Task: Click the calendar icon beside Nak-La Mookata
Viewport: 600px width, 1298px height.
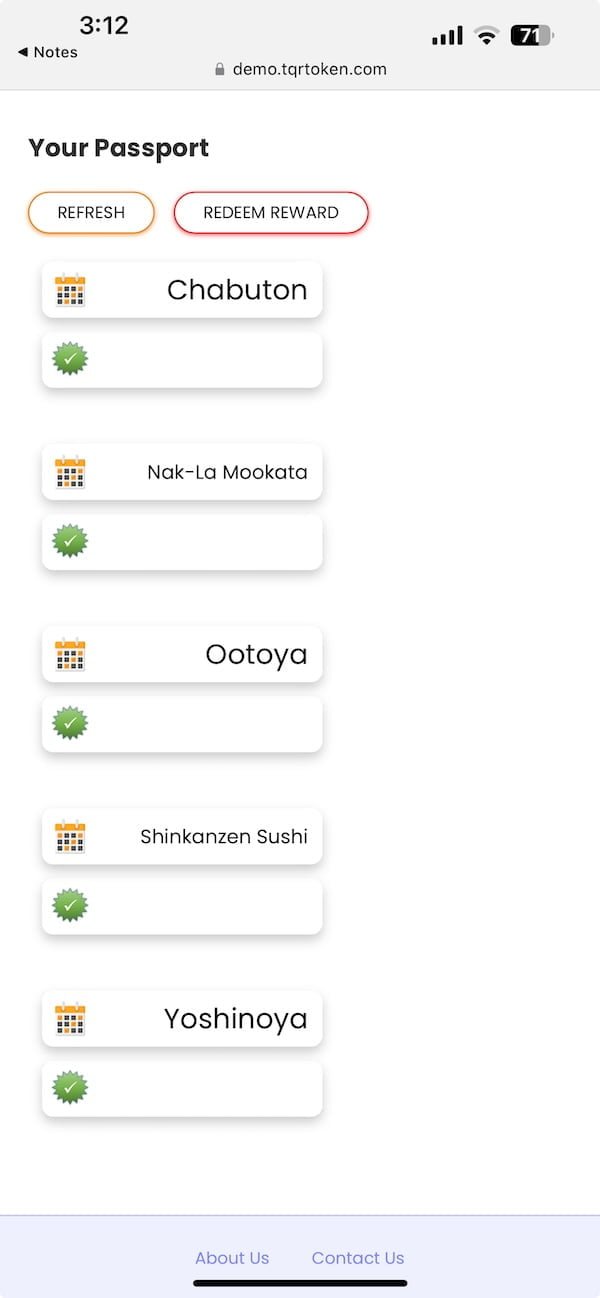Action: (70, 472)
